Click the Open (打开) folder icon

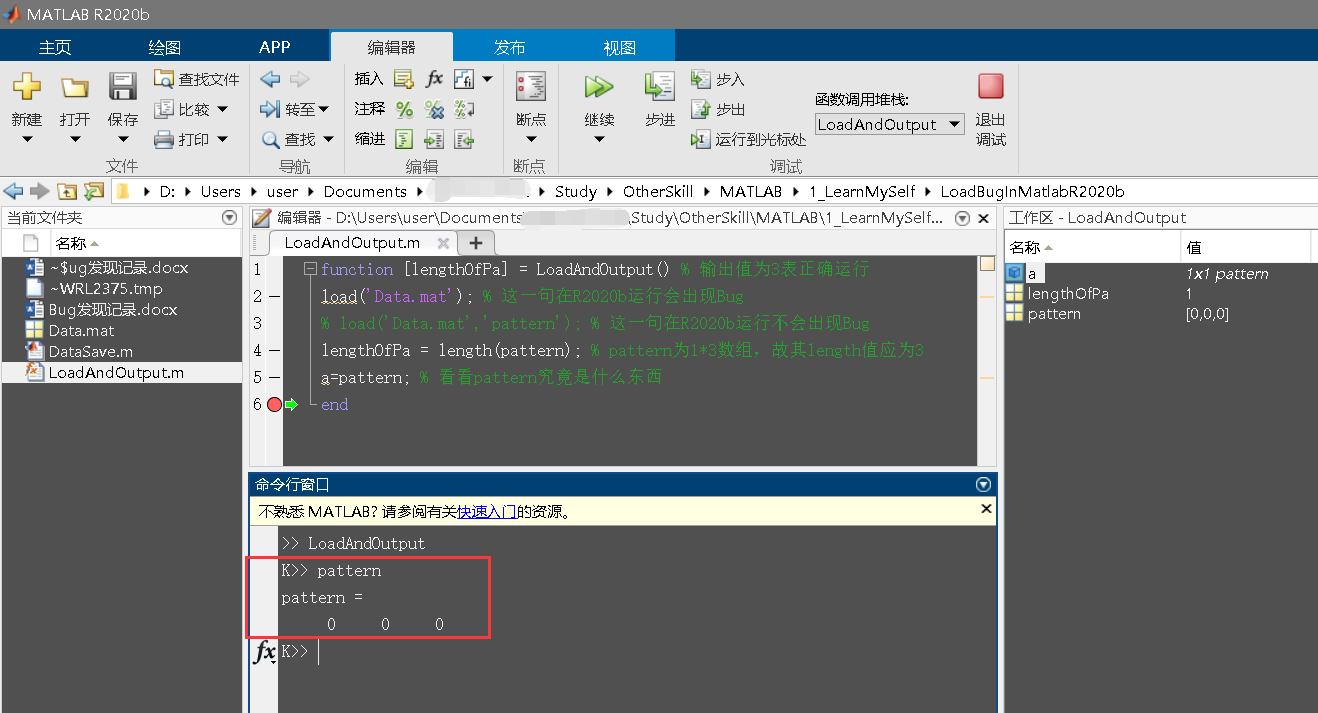(75, 88)
